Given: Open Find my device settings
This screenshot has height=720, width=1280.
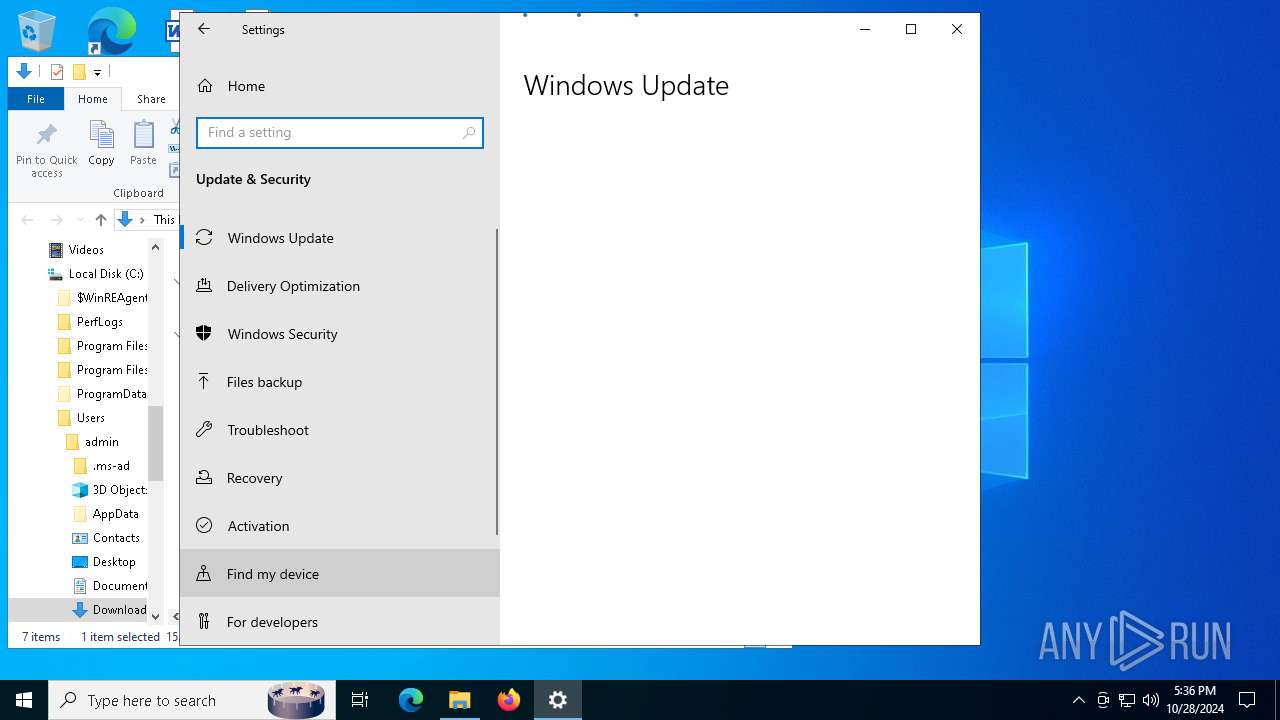Looking at the screenshot, I should [x=339, y=574].
